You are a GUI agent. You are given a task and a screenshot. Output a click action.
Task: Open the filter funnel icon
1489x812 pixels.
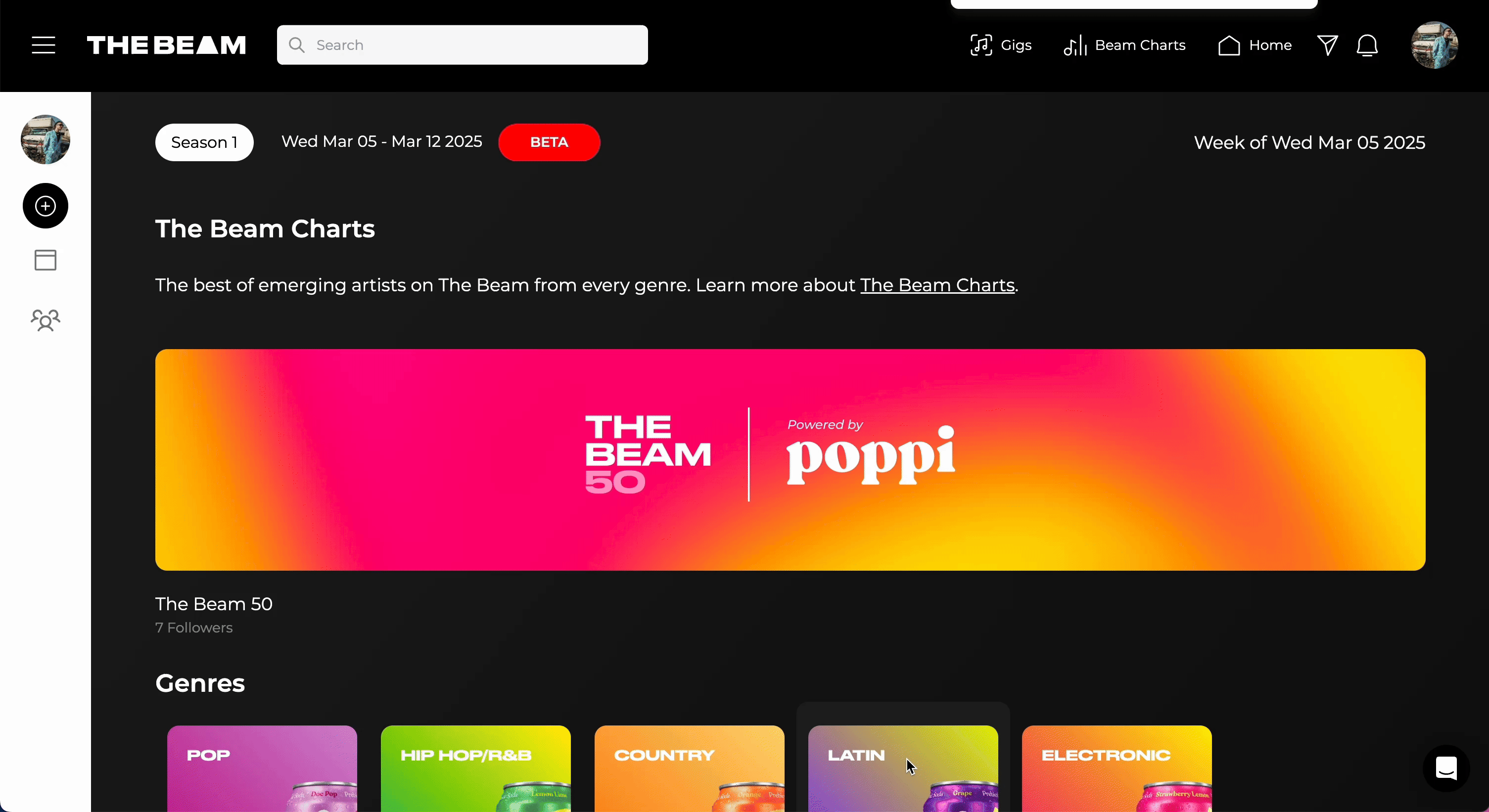[1327, 45]
